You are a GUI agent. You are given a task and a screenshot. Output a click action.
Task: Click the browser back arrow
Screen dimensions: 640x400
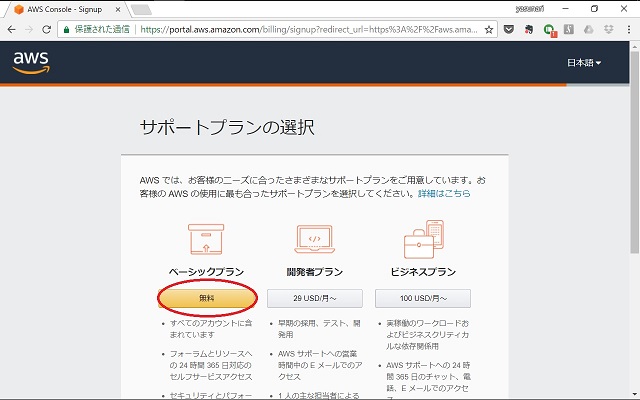point(11,29)
